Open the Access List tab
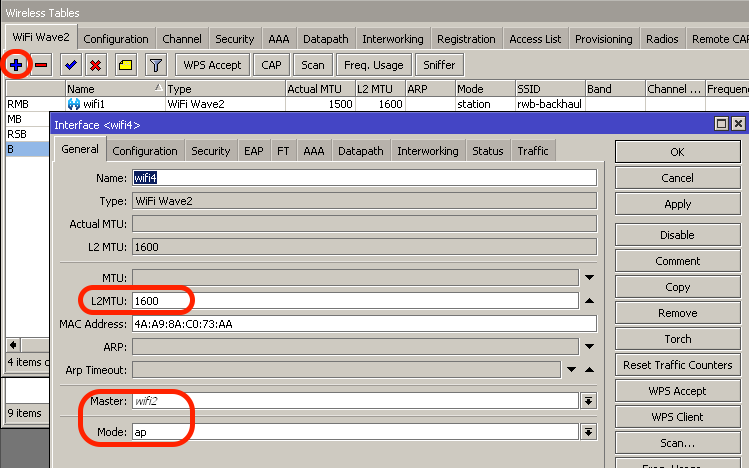This screenshot has height=468, width=749. [x=535, y=39]
